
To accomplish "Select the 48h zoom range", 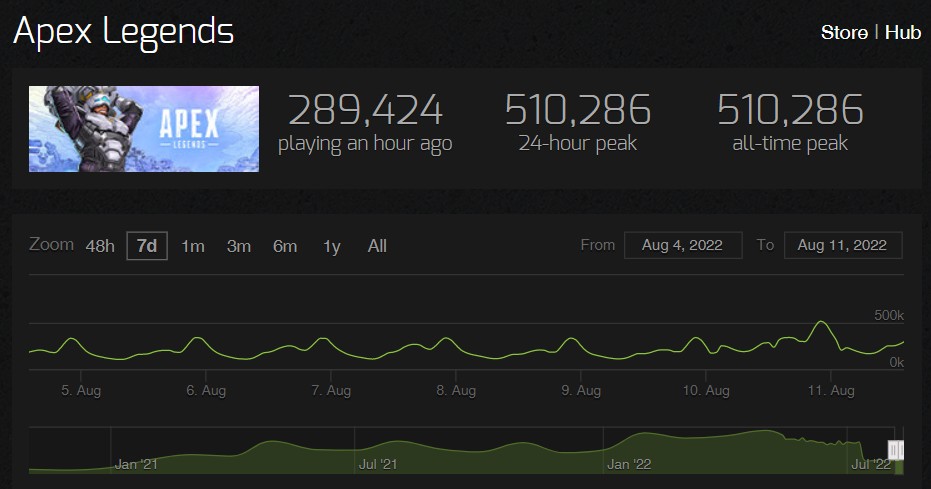I will [100, 246].
